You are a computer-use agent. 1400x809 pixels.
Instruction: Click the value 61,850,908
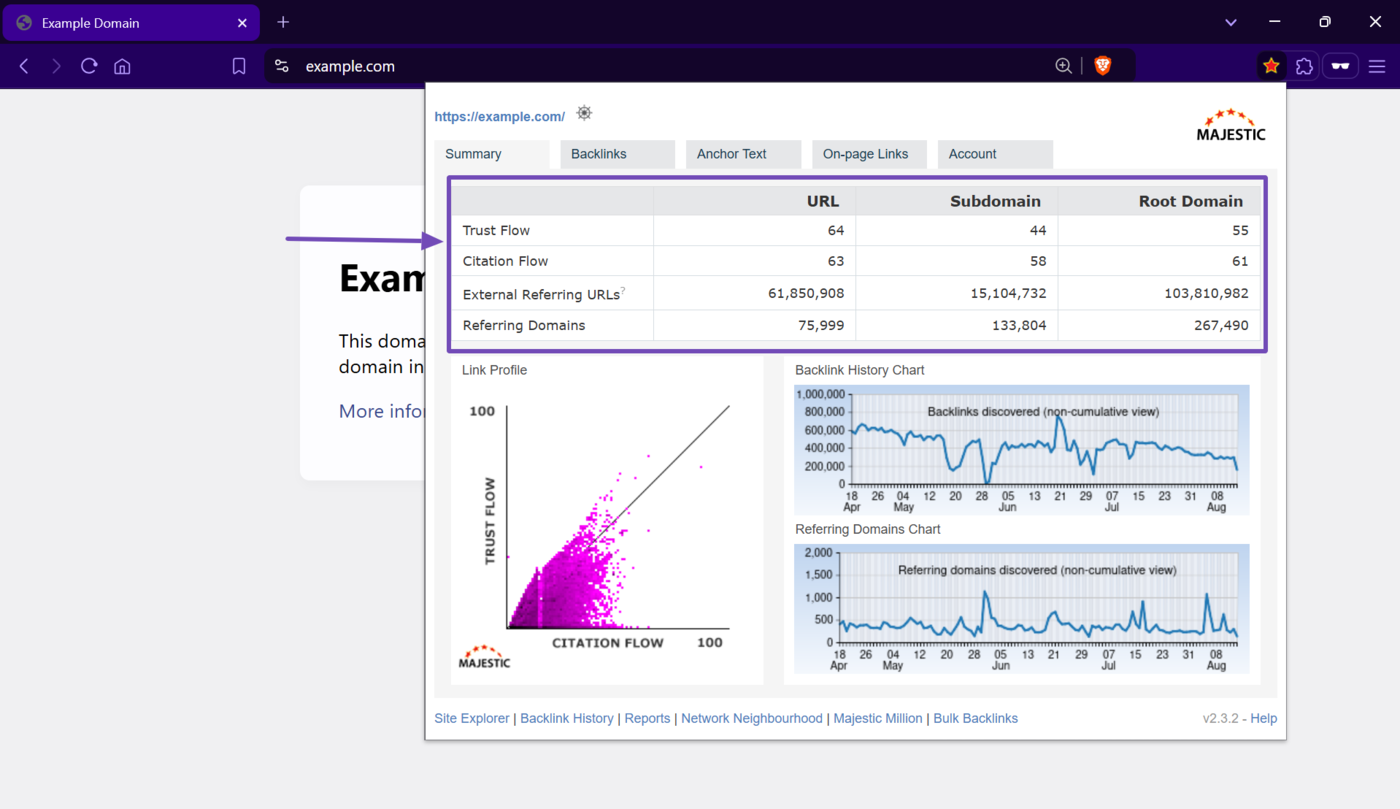click(805, 293)
